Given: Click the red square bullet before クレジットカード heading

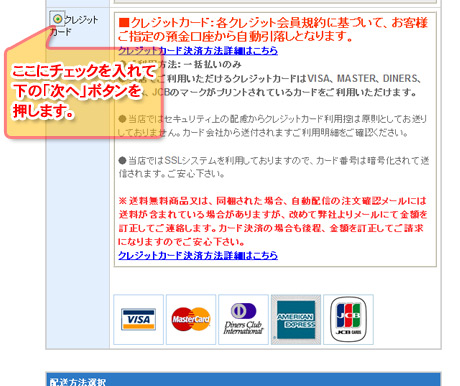Looking at the screenshot, I should coord(124,23).
